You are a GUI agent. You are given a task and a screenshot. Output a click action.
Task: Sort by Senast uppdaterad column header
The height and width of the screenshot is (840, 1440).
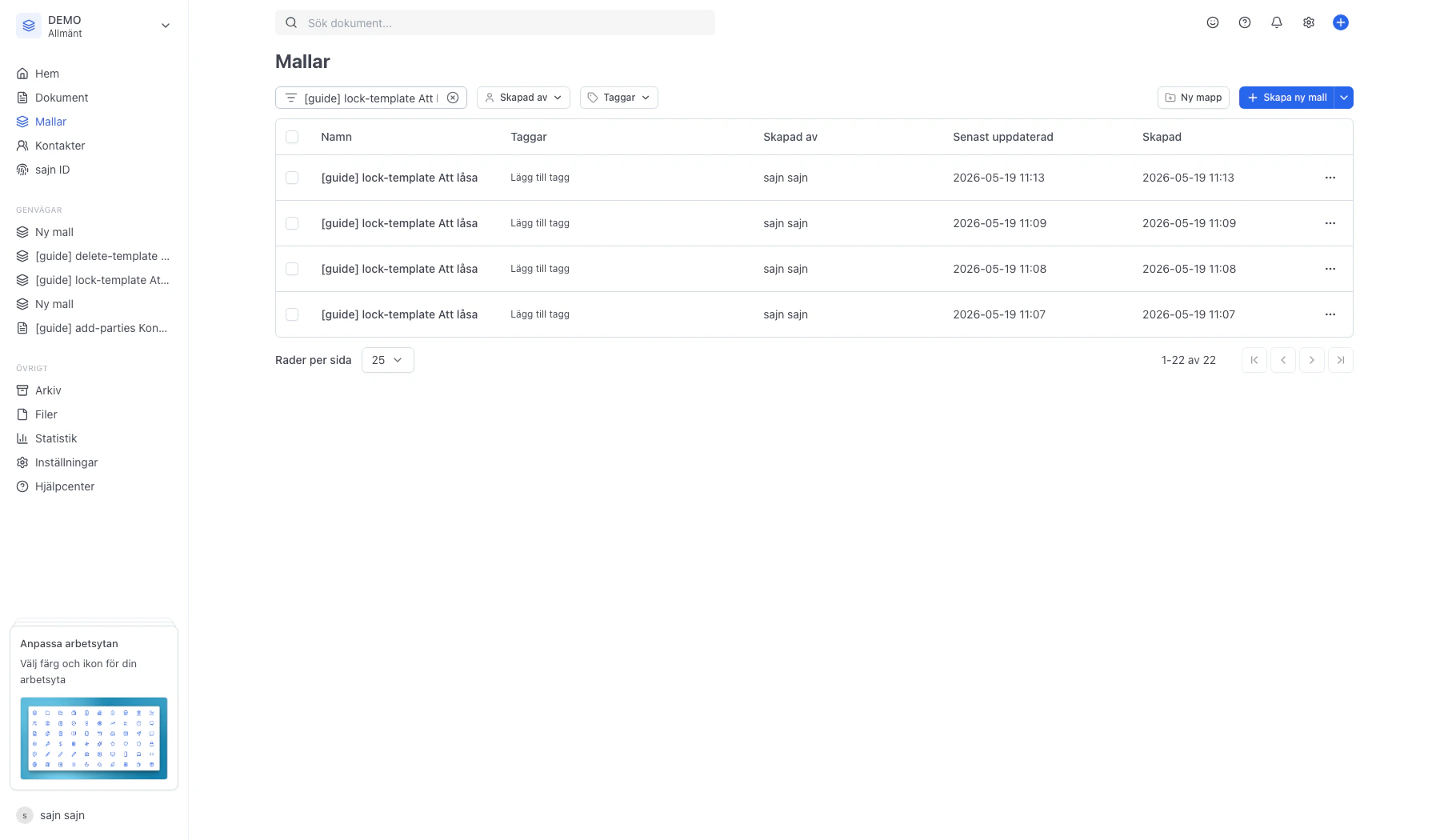pyautogui.click(x=1003, y=137)
